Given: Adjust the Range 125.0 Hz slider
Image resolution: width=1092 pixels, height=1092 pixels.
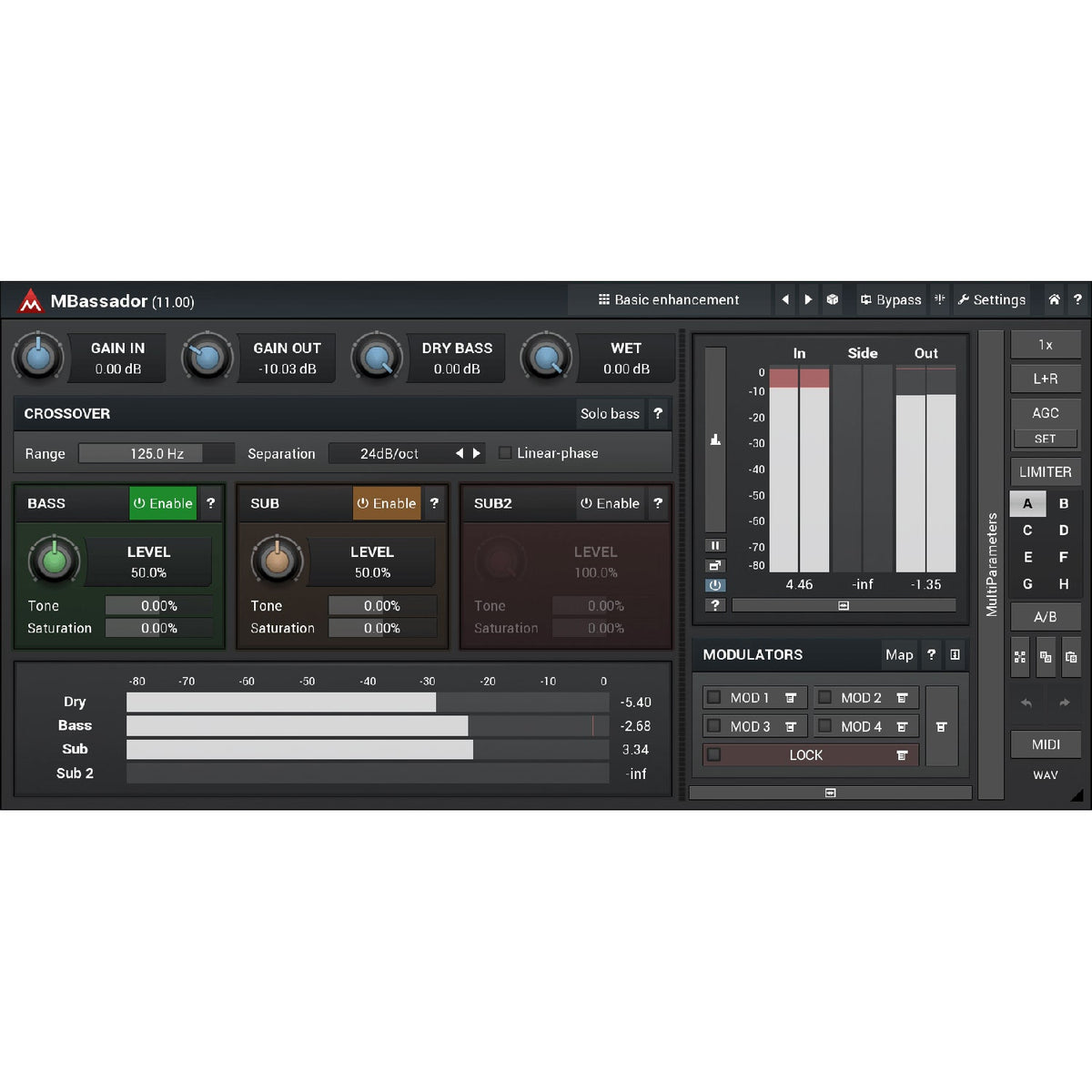Looking at the screenshot, I should [157, 453].
